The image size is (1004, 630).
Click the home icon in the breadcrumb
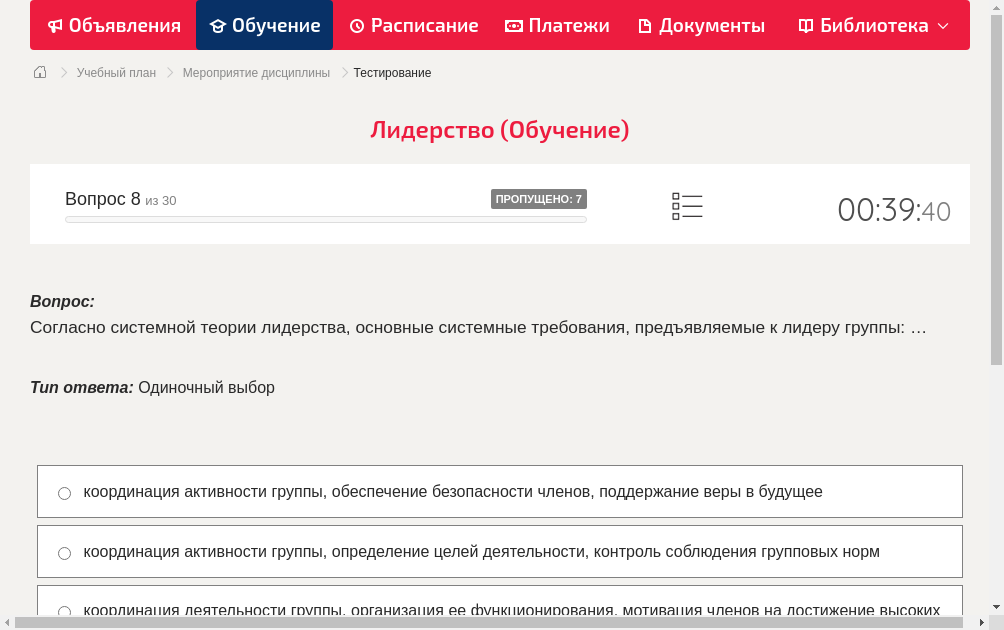tap(39, 72)
